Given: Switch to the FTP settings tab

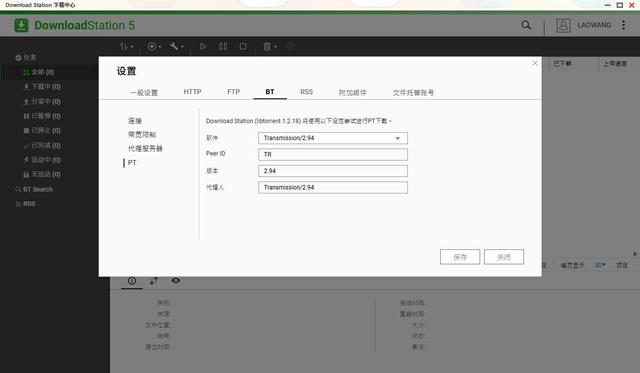Looking at the screenshot, I should coord(233,92).
